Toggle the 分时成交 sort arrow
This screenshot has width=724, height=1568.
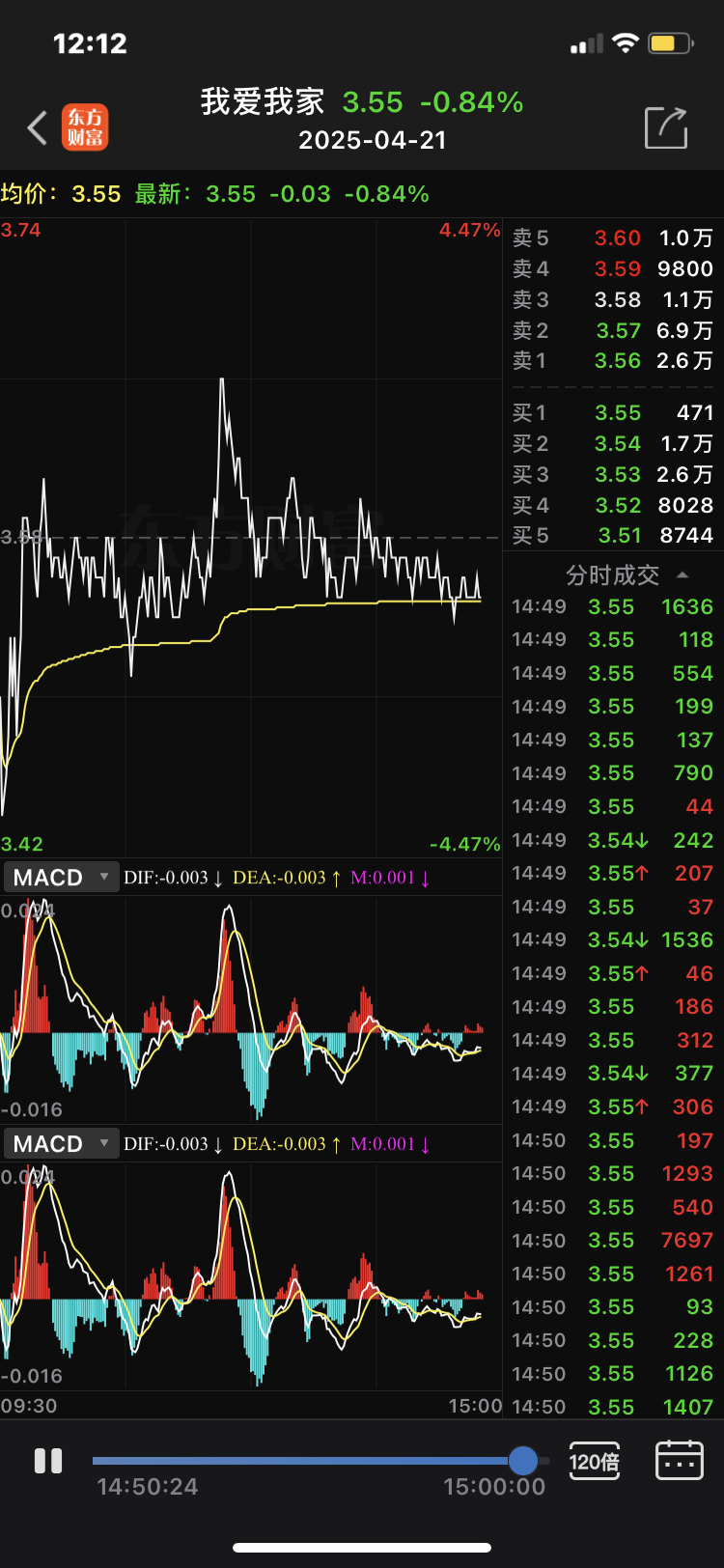(x=682, y=575)
